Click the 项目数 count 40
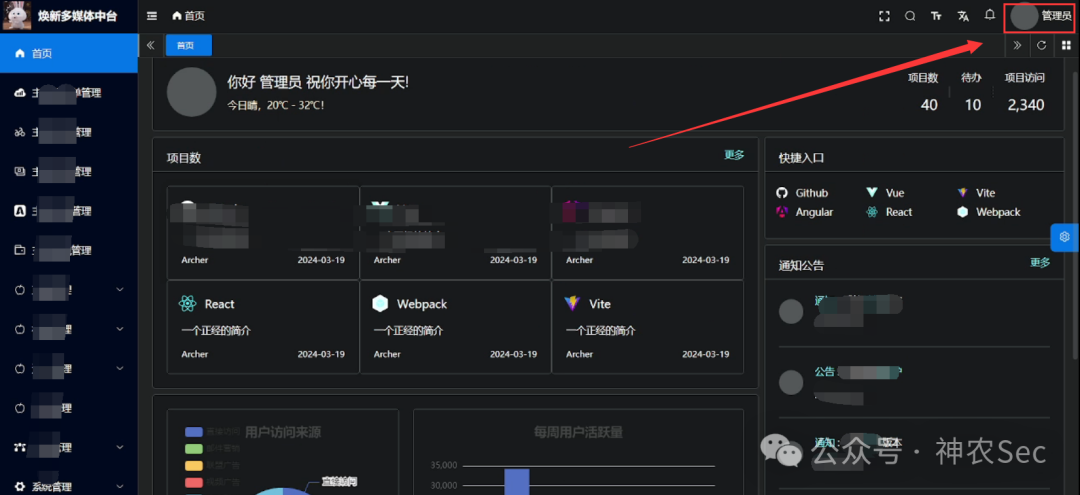The image size is (1080, 495). point(929,105)
